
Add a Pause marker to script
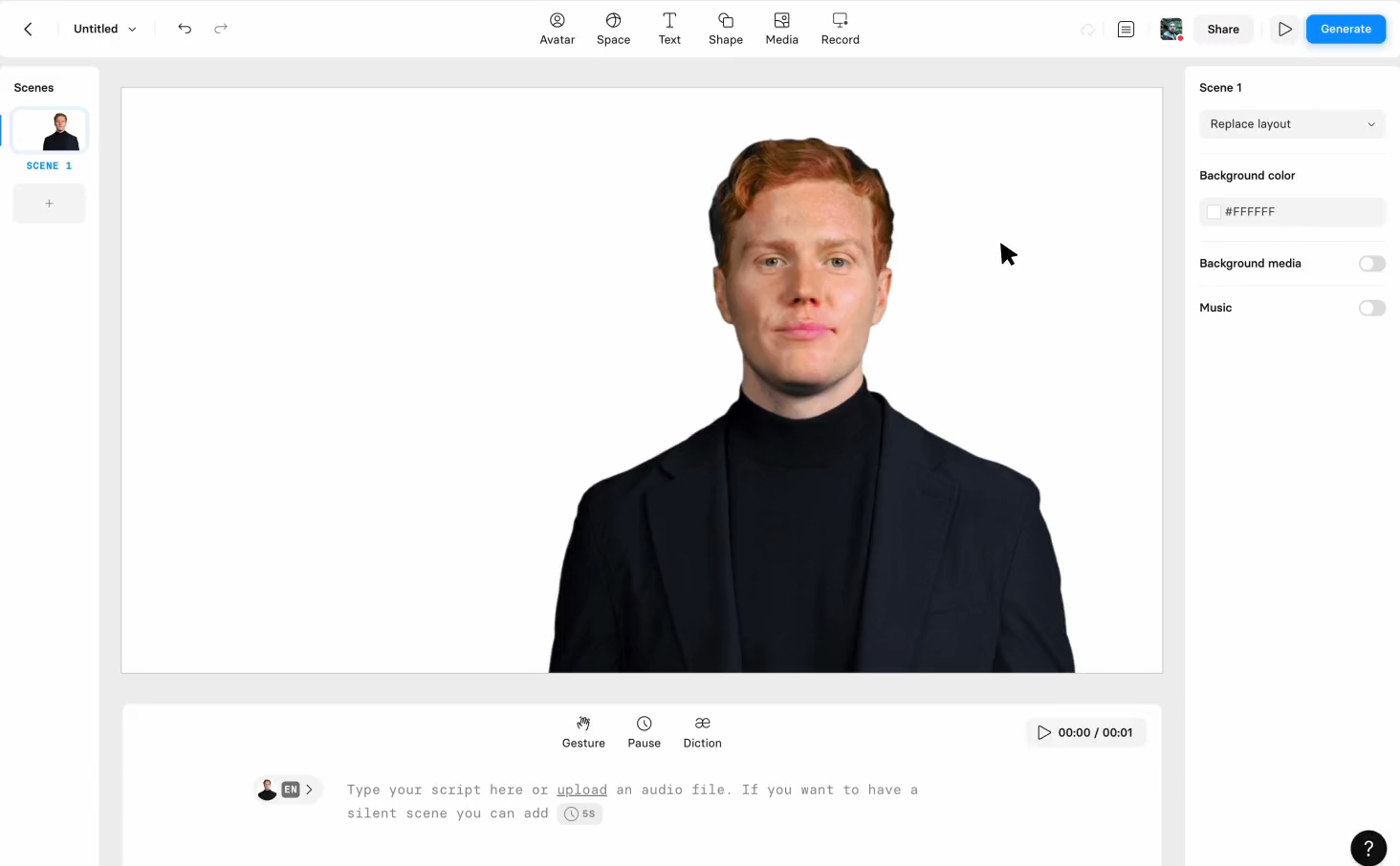[x=644, y=732]
